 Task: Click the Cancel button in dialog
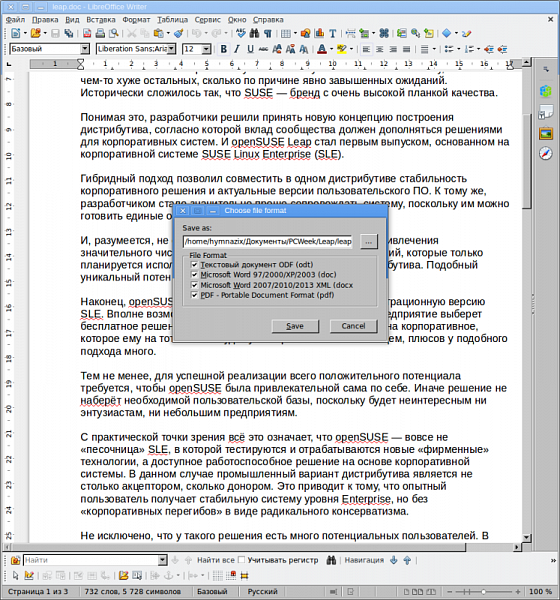click(353, 326)
